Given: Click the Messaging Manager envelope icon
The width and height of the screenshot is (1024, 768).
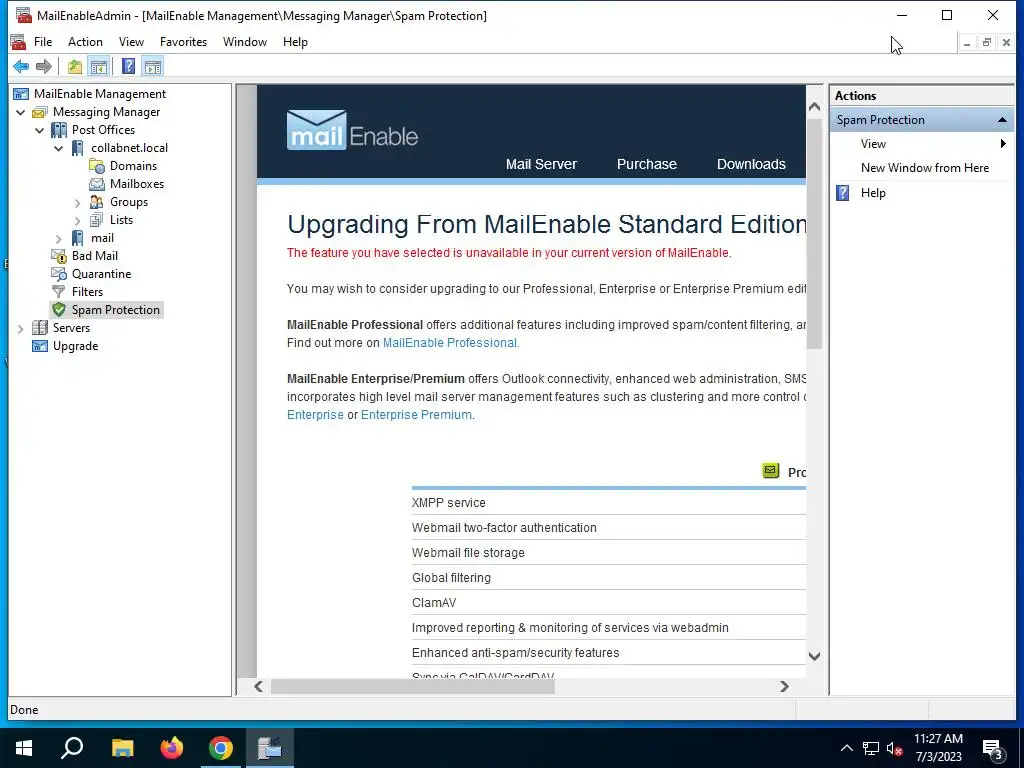Looking at the screenshot, I should 39,112.
